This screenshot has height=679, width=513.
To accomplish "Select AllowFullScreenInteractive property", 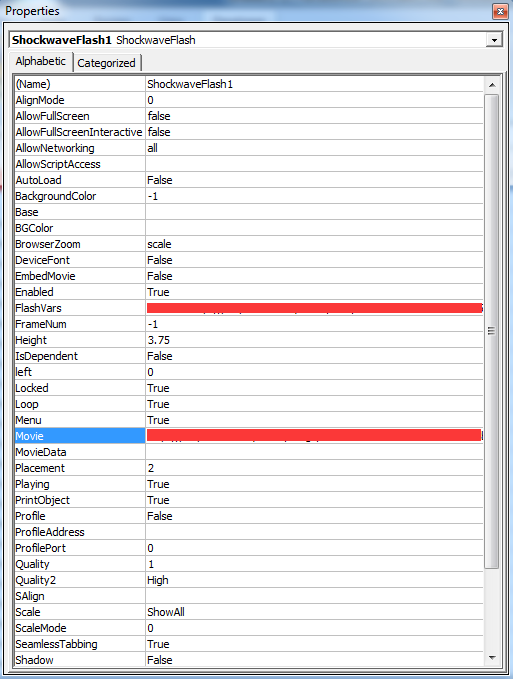I will [80, 132].
